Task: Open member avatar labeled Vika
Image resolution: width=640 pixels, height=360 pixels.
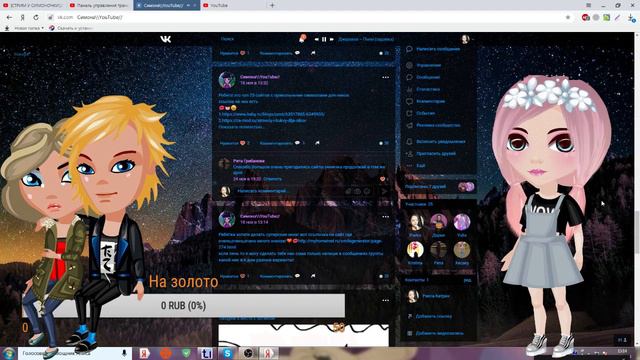Action: tap(462, 222)
